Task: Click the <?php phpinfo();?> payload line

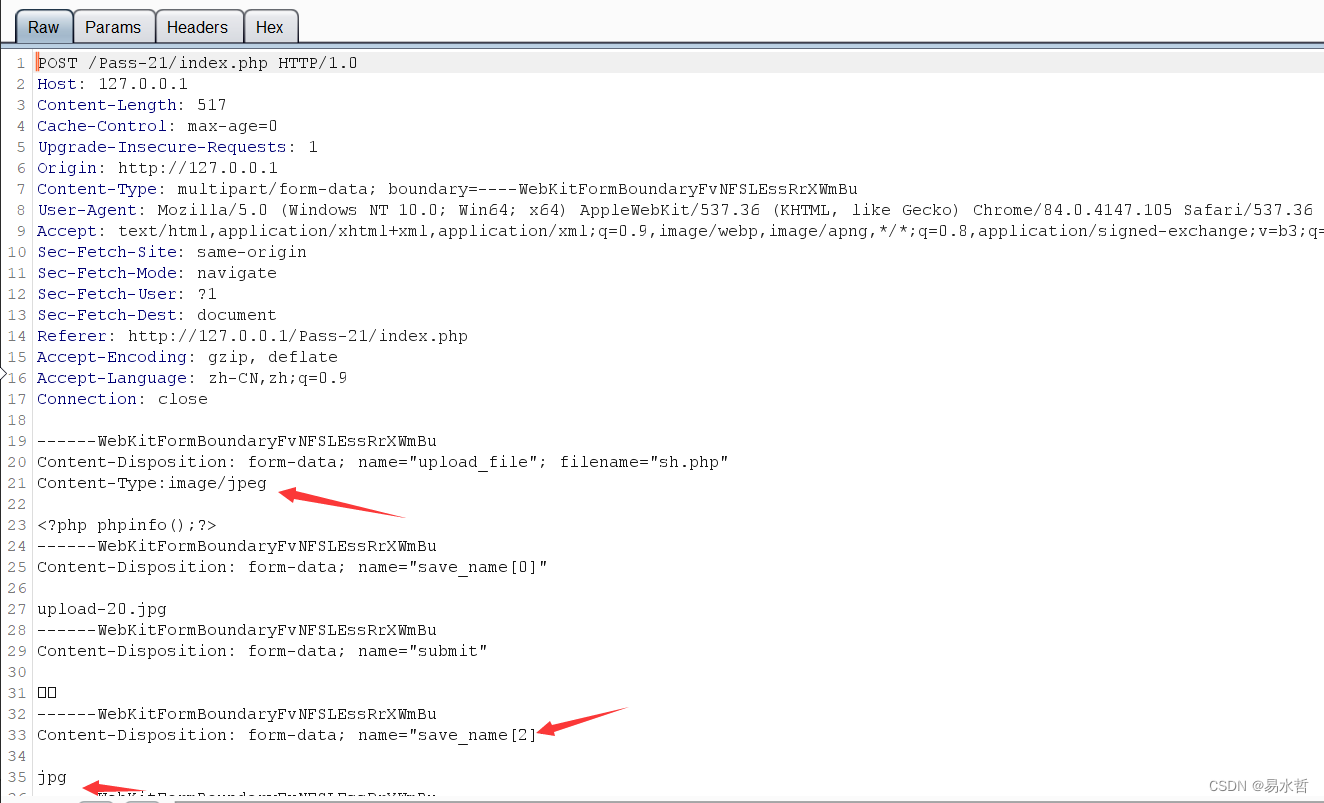Action: [127, 525]
